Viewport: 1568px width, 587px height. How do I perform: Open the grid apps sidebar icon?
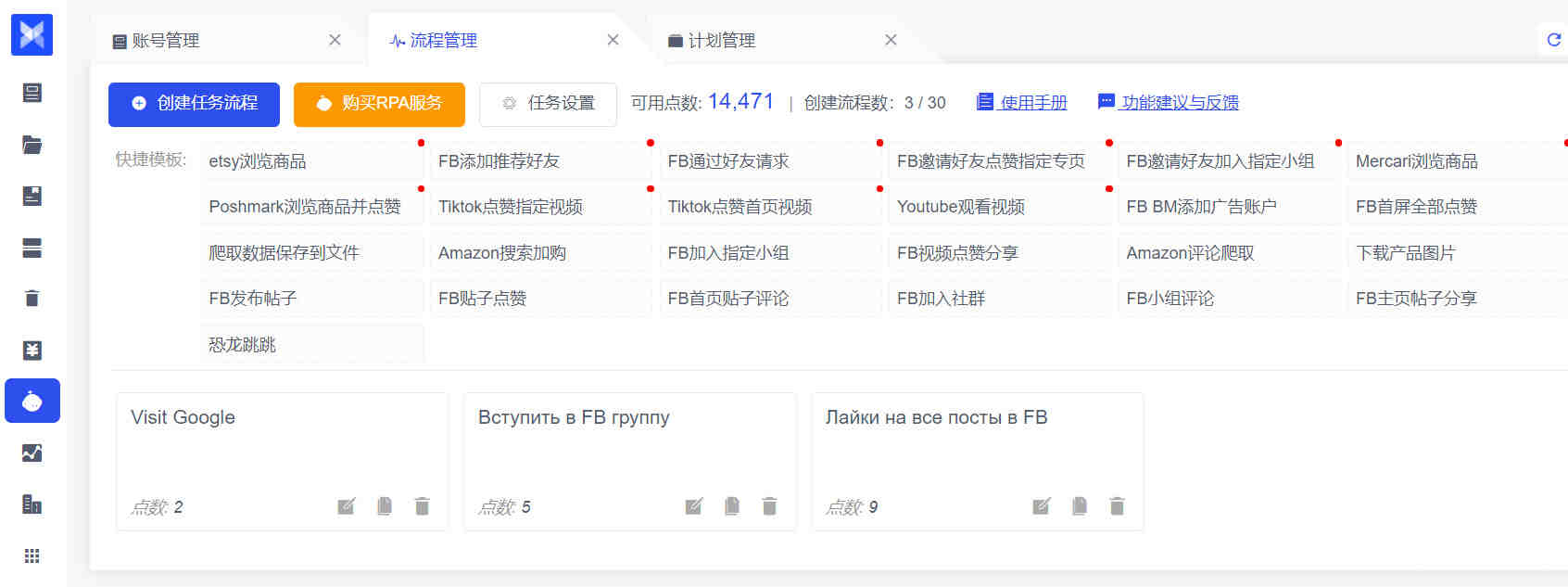(x=32, y=555)
